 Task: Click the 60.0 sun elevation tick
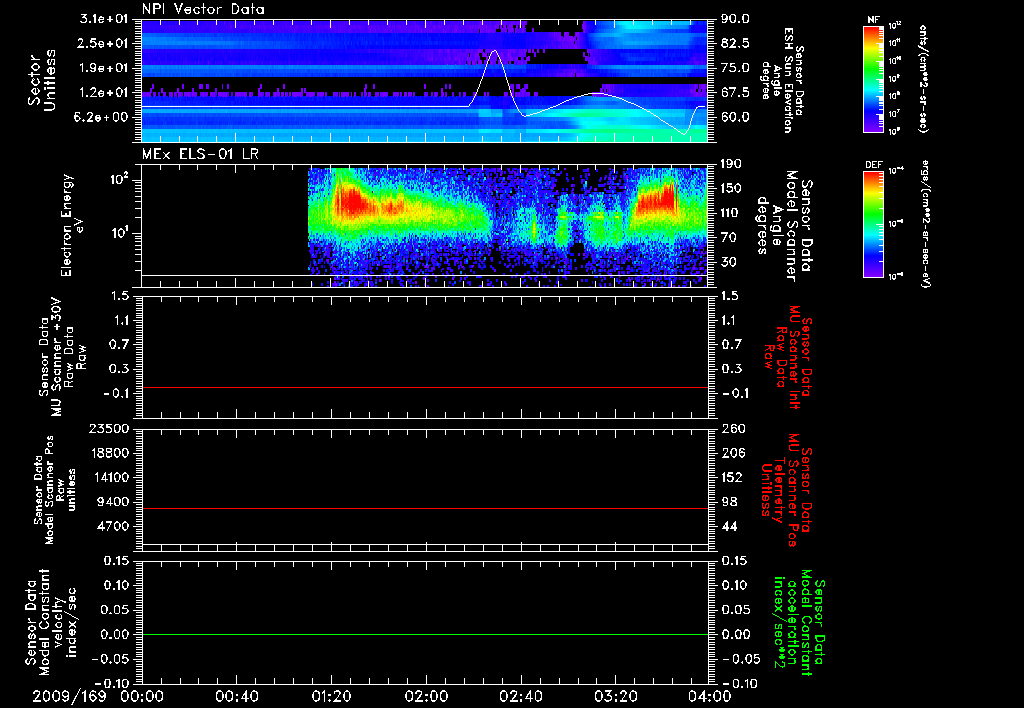click(x=735, y=117)
